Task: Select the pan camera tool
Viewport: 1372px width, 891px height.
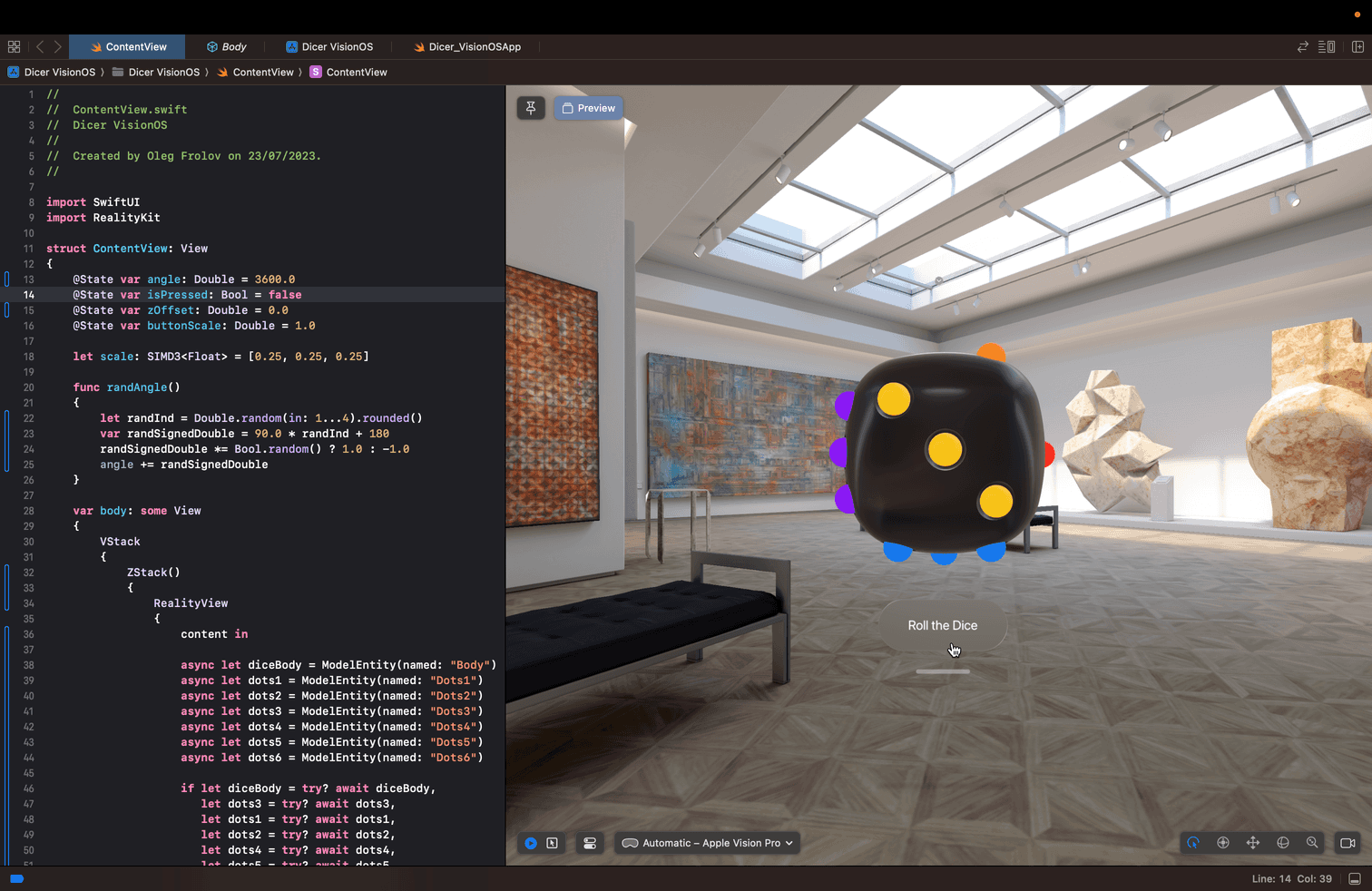Action: (1253, 843)
